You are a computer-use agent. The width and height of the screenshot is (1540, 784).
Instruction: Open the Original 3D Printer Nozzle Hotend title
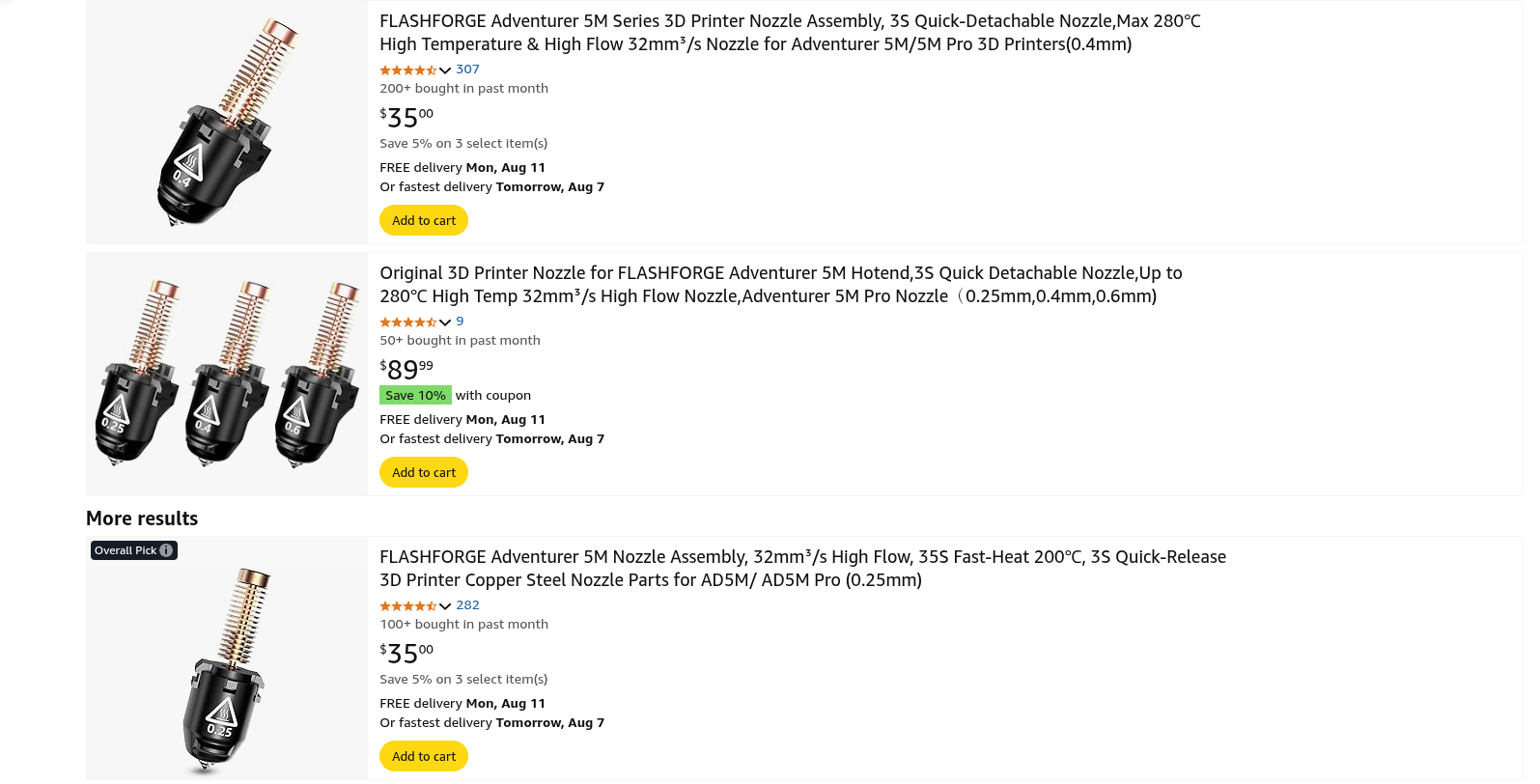(781, 284)
